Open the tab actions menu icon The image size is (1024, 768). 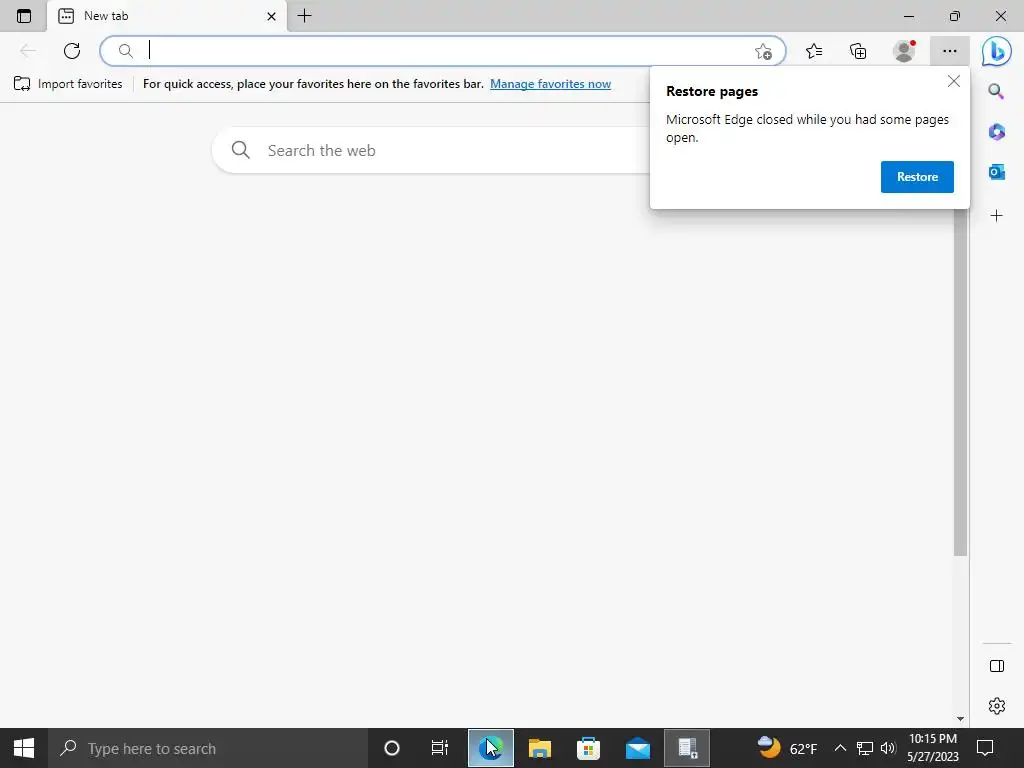coord(24,16)
